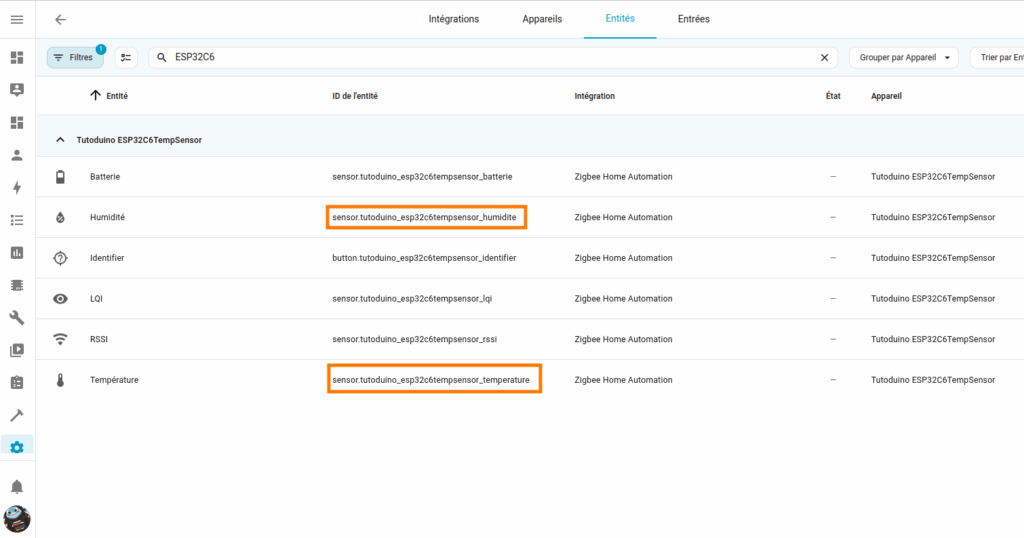Clear the ESP32C6 search text

824,57
